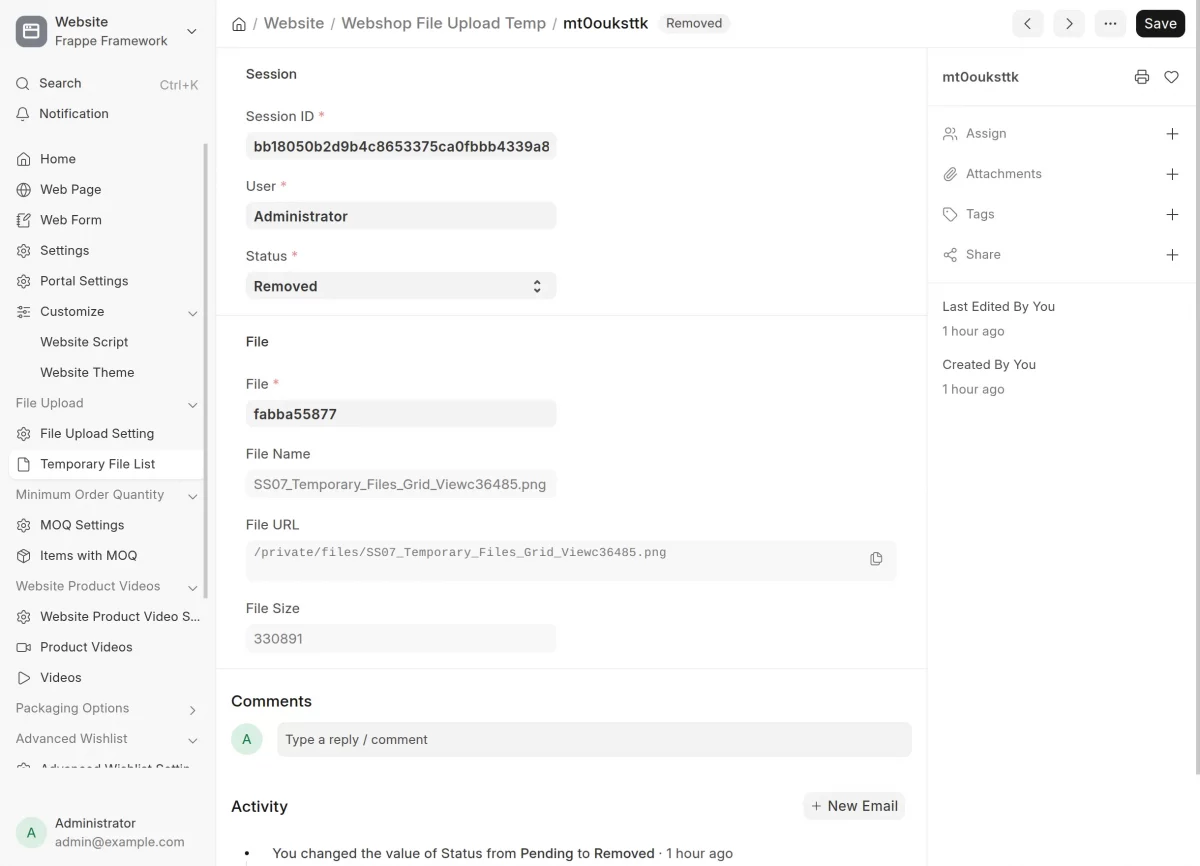Open Home in the sidebar
Viewport: 1200px width, 866px height.
coord(106,159)
